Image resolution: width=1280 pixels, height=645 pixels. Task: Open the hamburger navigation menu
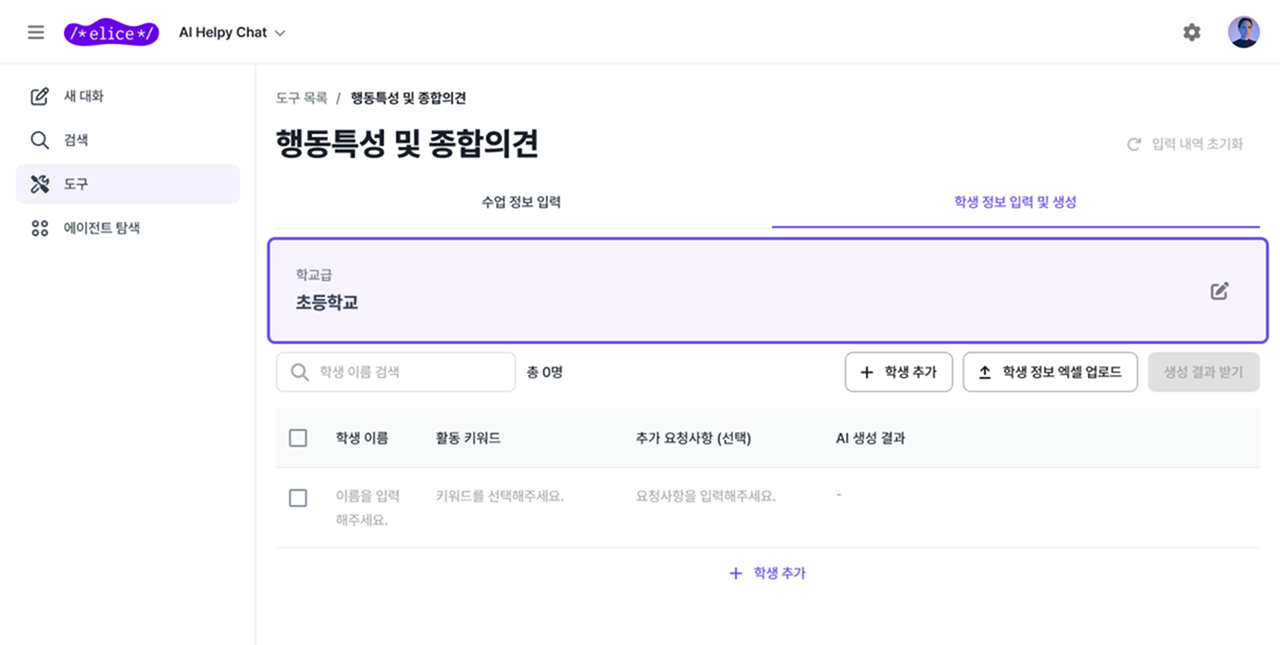coord(36,31)
